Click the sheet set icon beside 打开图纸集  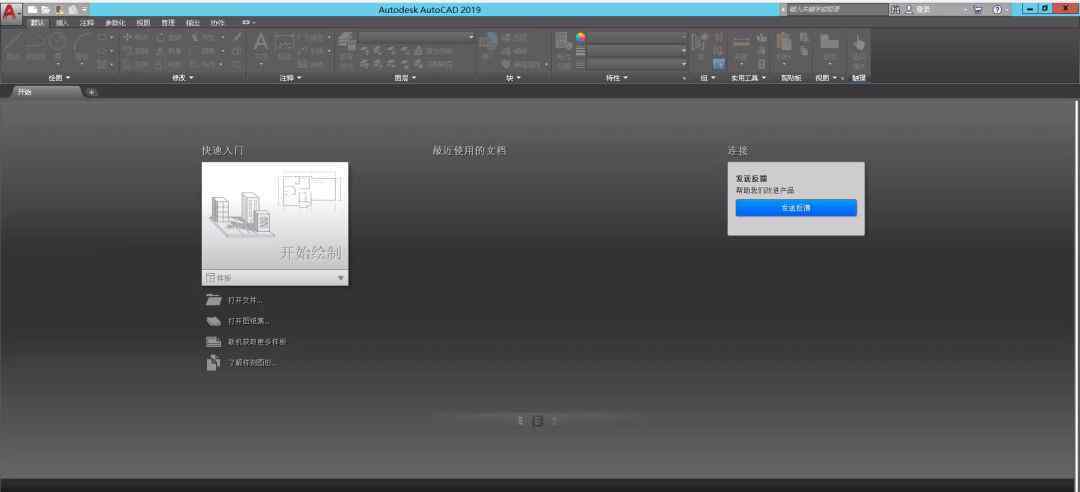[214, 321]
